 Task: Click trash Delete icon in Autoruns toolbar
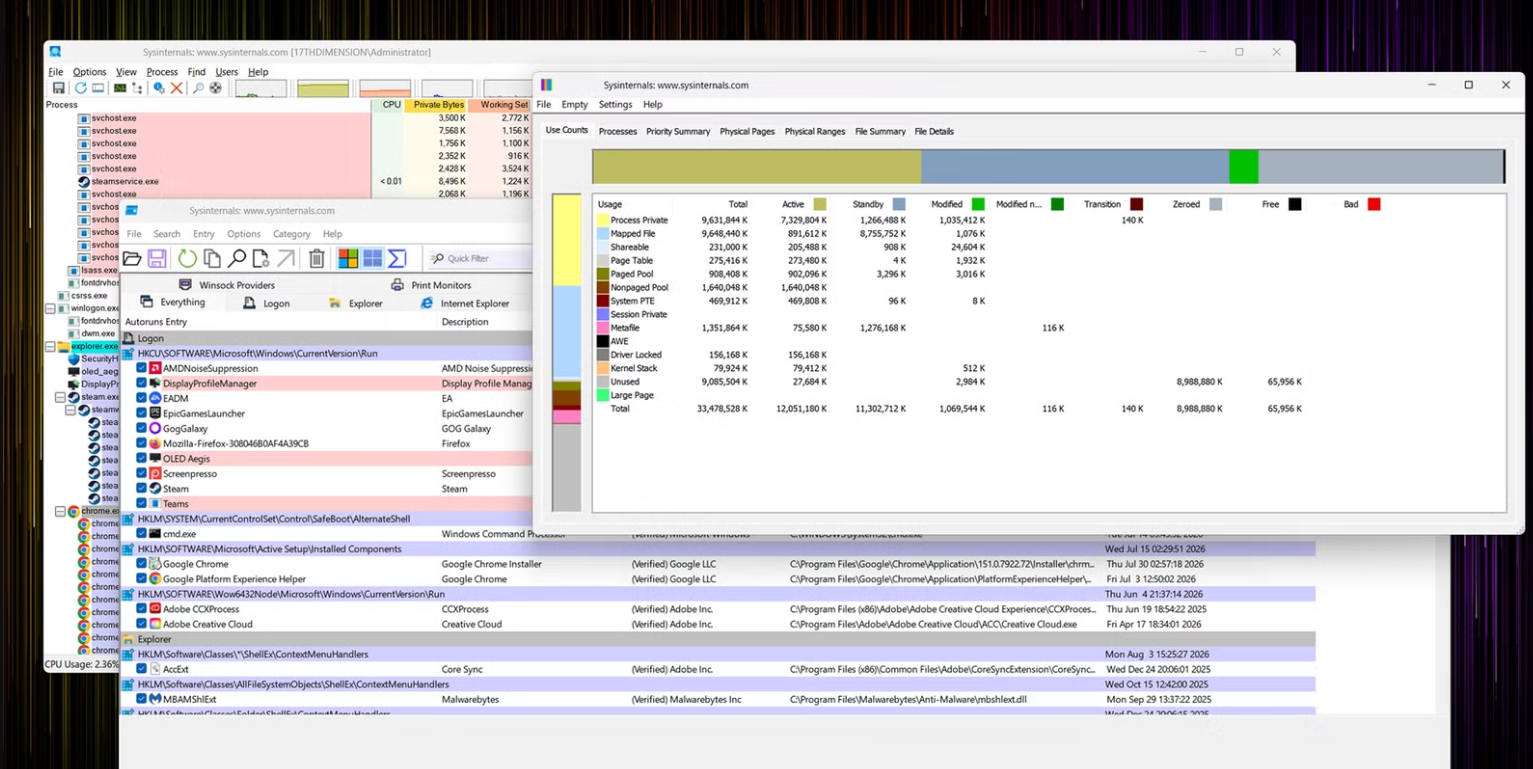317,259
